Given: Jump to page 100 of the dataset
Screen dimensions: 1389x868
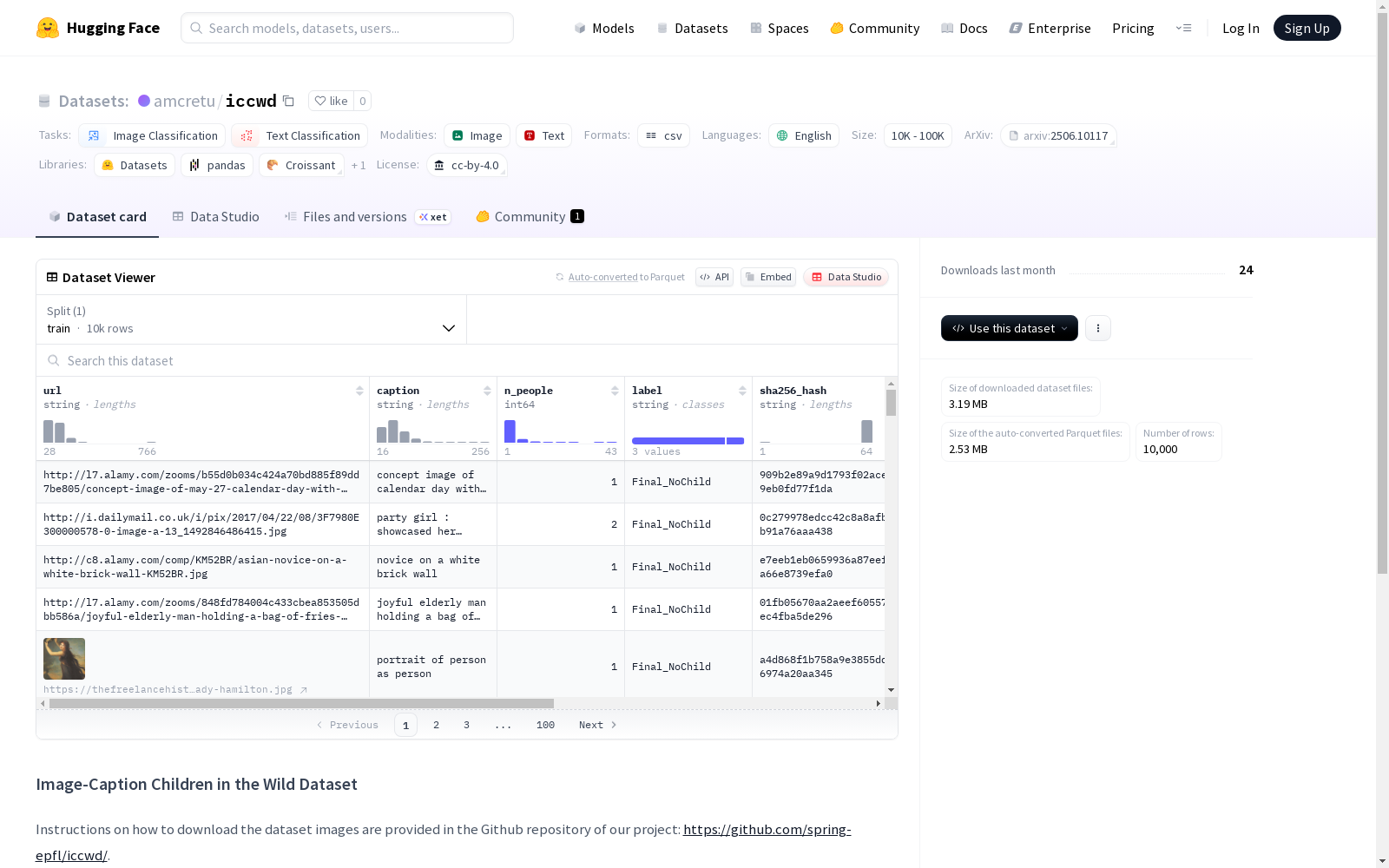Looking at the screenshot, I should pyautogui.click(x=545, y=725).
